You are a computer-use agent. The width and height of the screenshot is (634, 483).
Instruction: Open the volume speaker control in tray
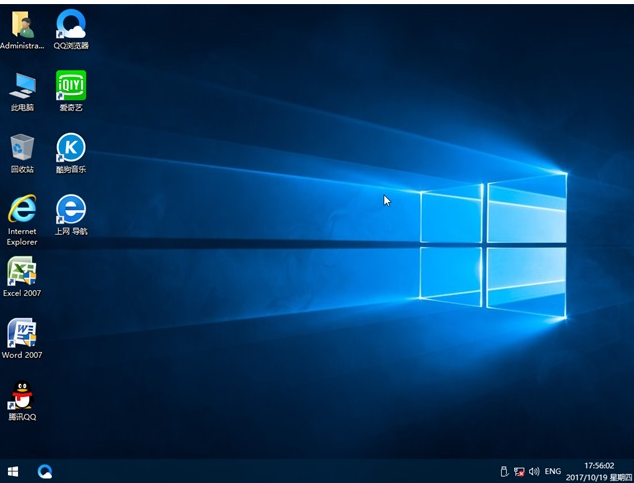(x=534, y=471)
